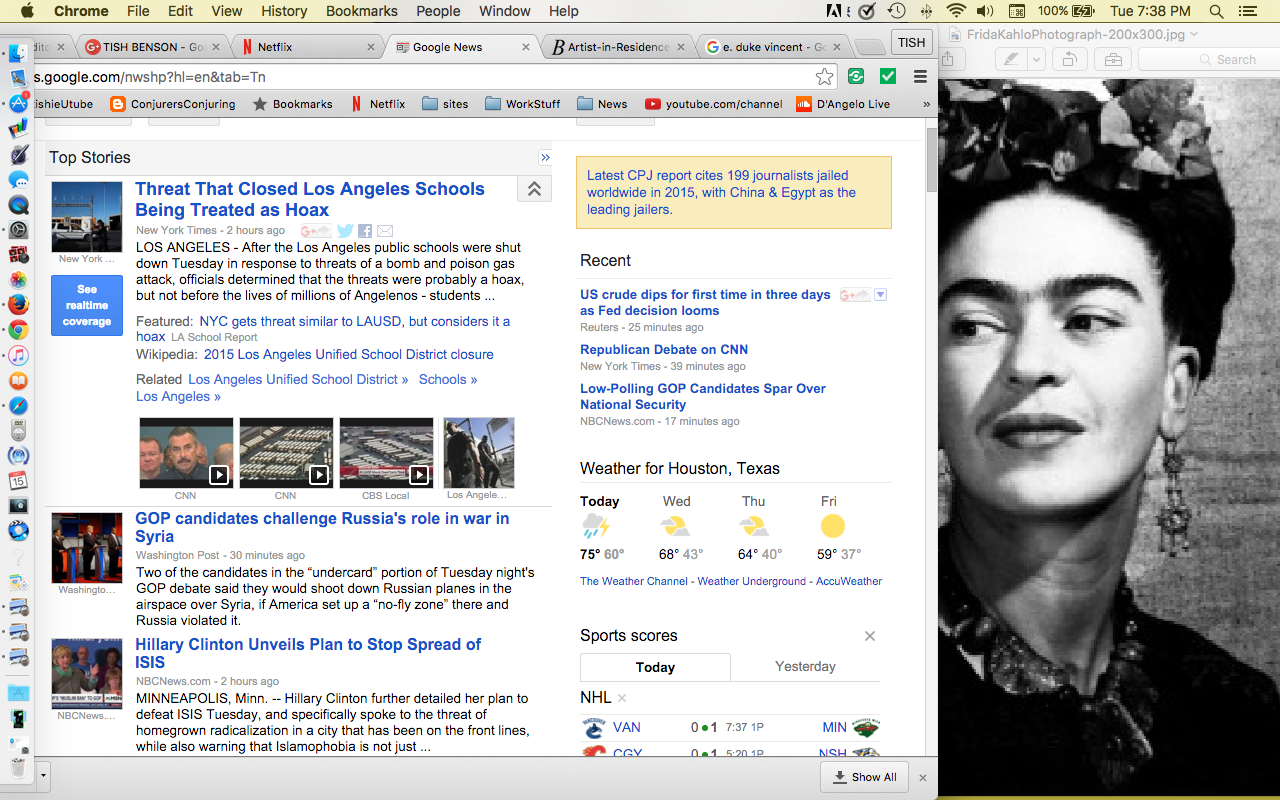Click Preview's Markup pen tool
The height and width of the screenshot is (800, 1280).
pos(1011,60)
